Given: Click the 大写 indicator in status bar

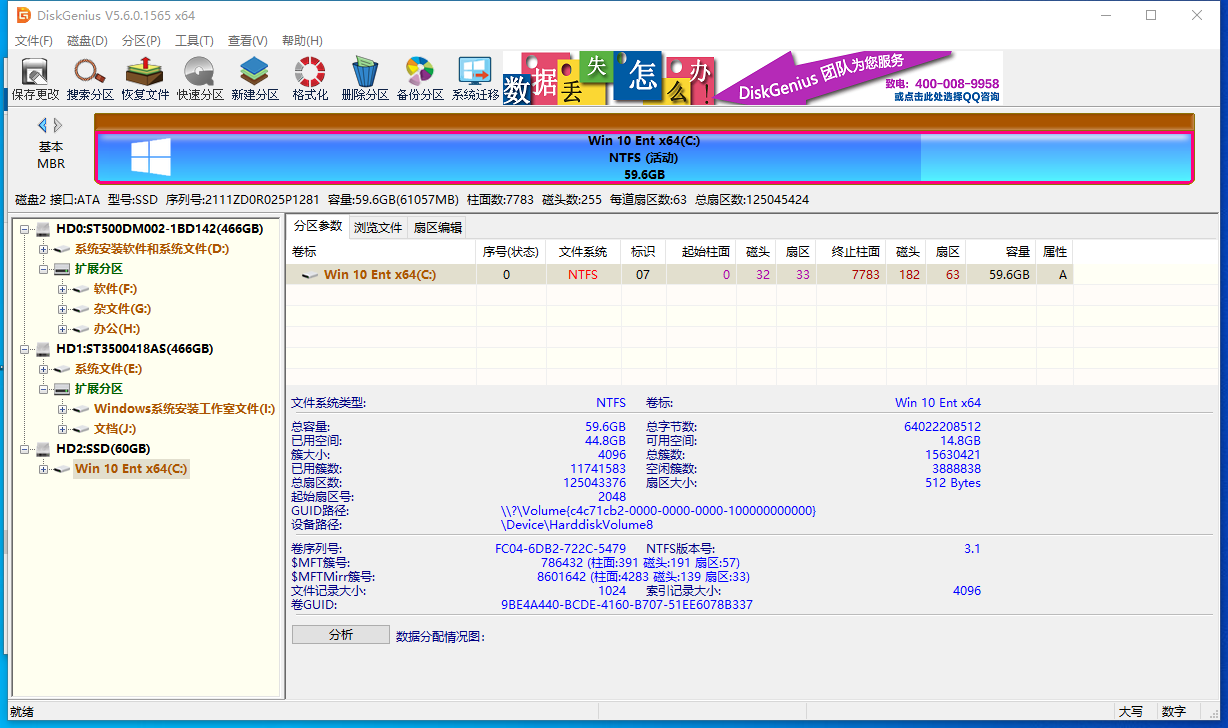Looking at the screenshot, I should tap(1131, 712).
